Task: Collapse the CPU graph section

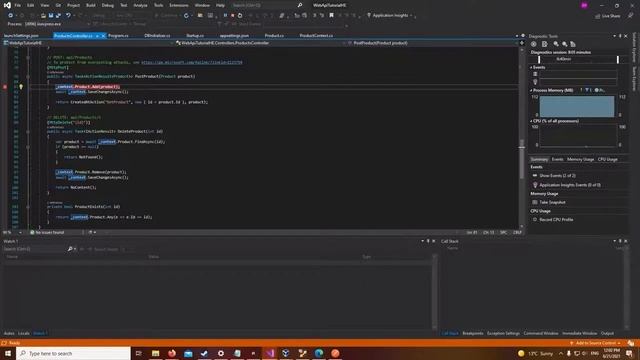Action: (531, 121)
